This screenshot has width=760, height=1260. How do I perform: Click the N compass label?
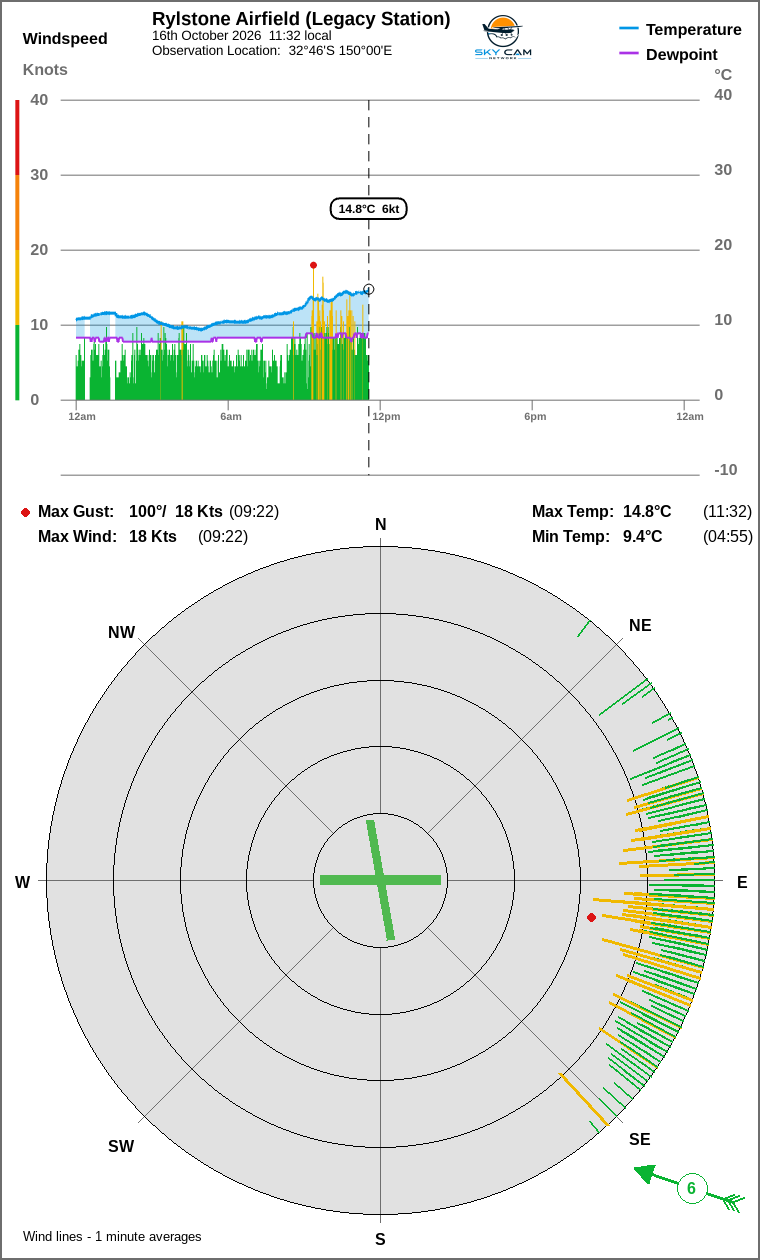point(380,525)
